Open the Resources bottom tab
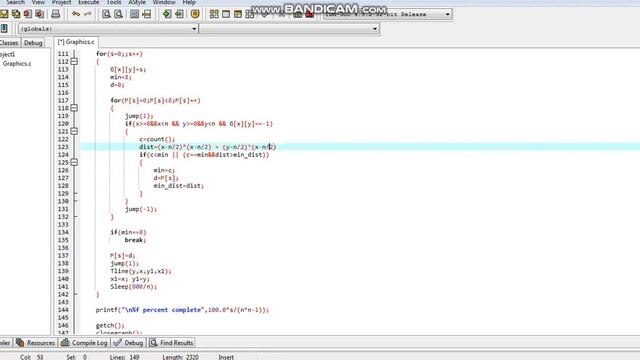640x360 pixels. click(x=36, y=343)
